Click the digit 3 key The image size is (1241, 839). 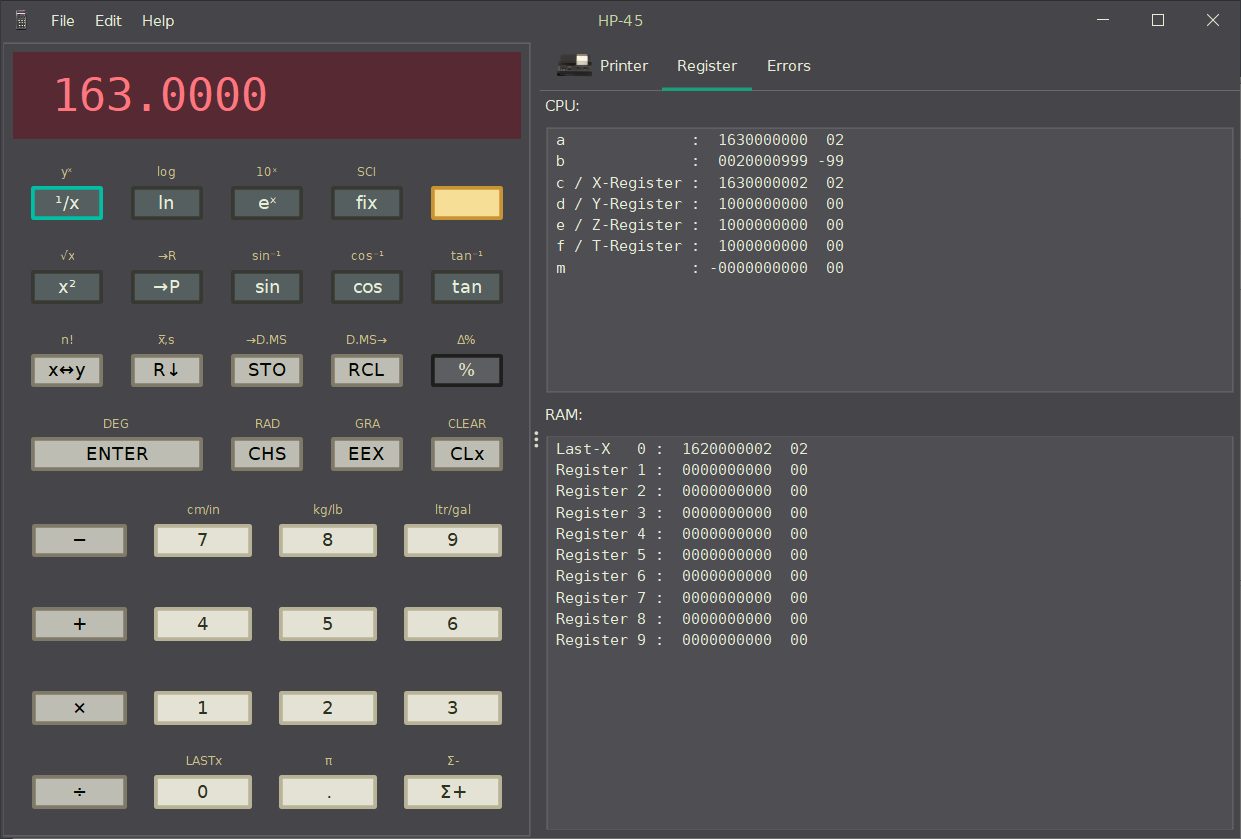(453, 708)
